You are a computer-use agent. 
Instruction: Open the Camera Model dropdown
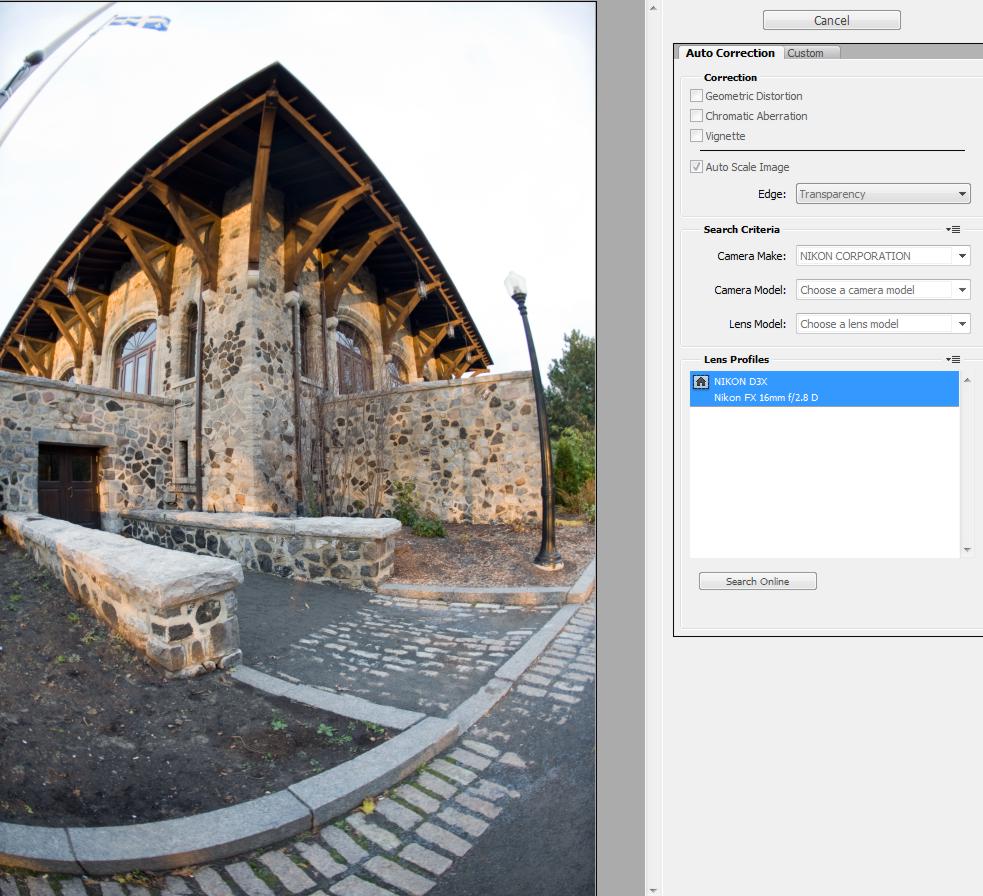883,290
